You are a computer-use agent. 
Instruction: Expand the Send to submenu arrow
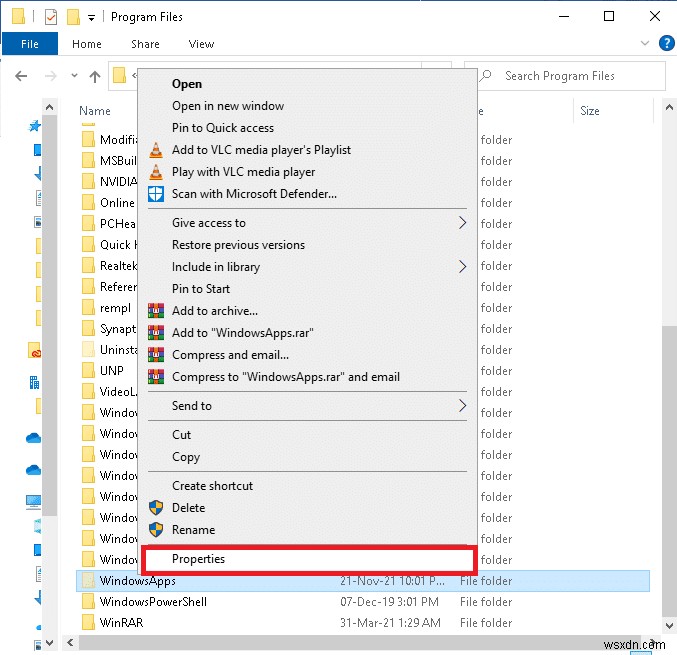[462, 406]
